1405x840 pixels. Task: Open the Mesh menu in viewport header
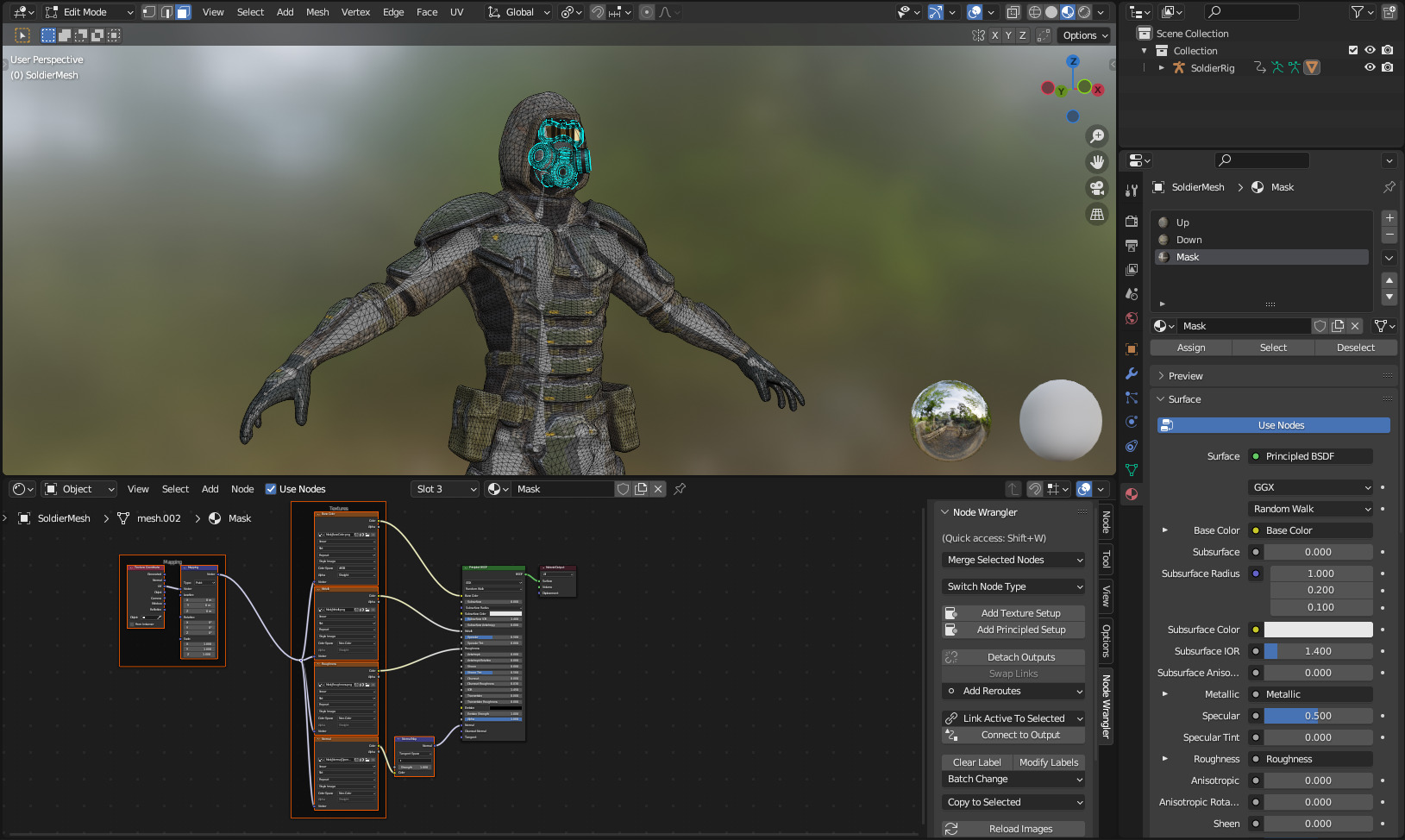coord(317,12)
